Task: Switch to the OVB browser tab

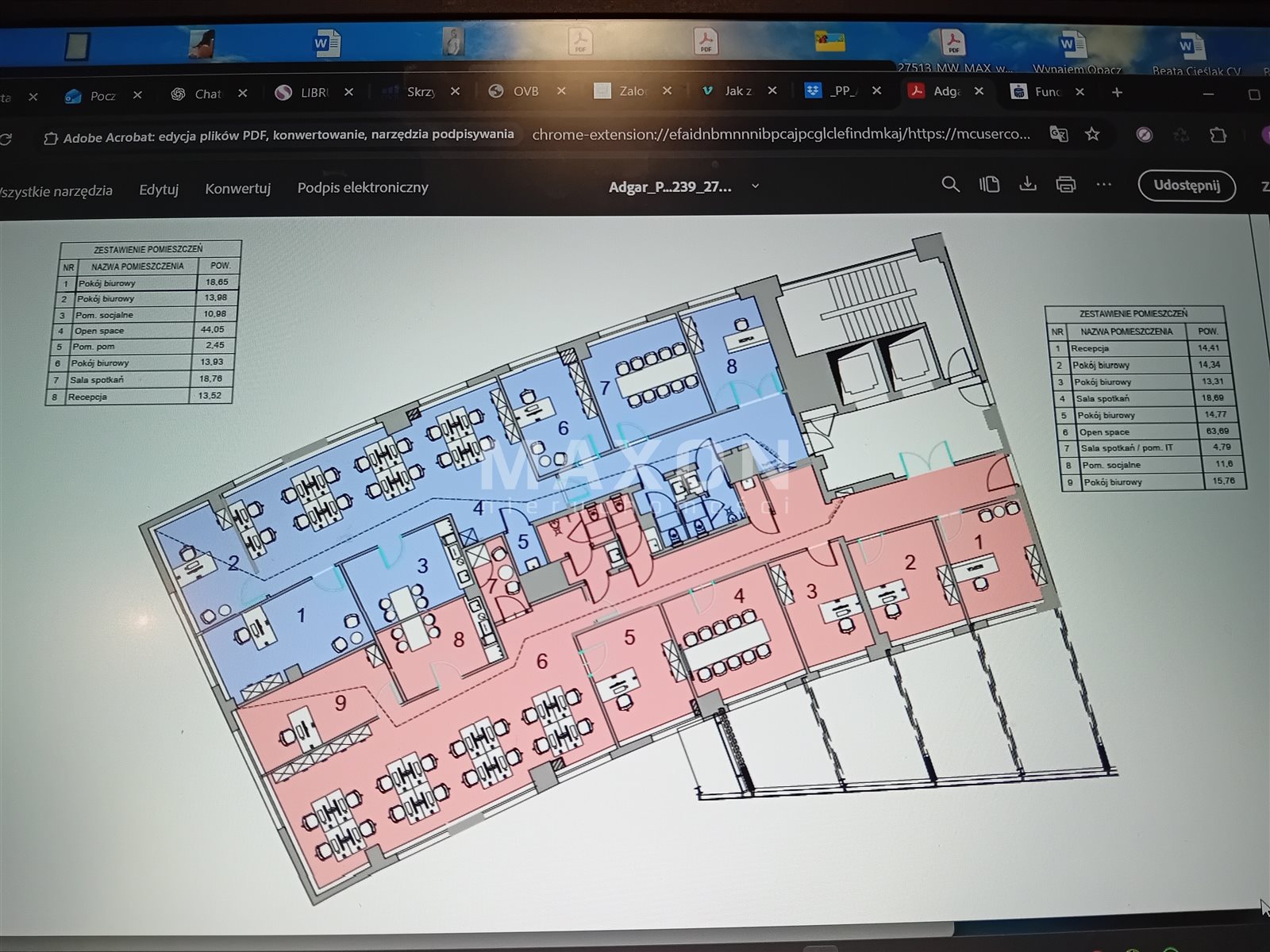Action: 516,91
